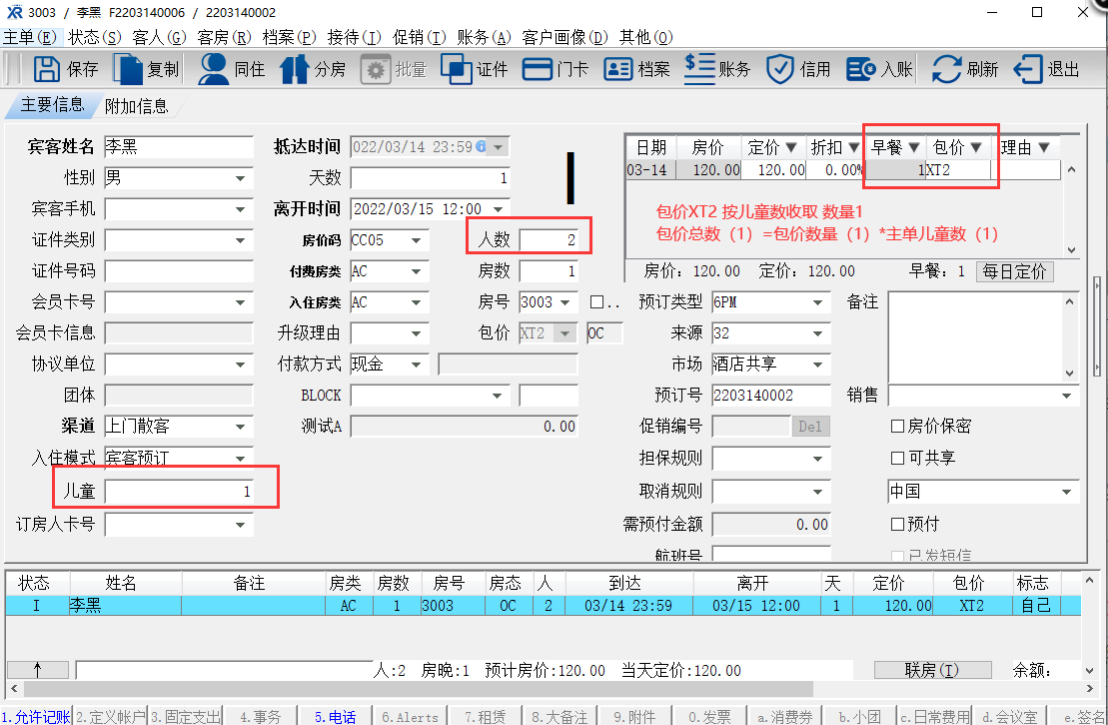Click the 刷新 (Refresh) icon
The width and height of the screenshot is (1108, 725).
965,69
